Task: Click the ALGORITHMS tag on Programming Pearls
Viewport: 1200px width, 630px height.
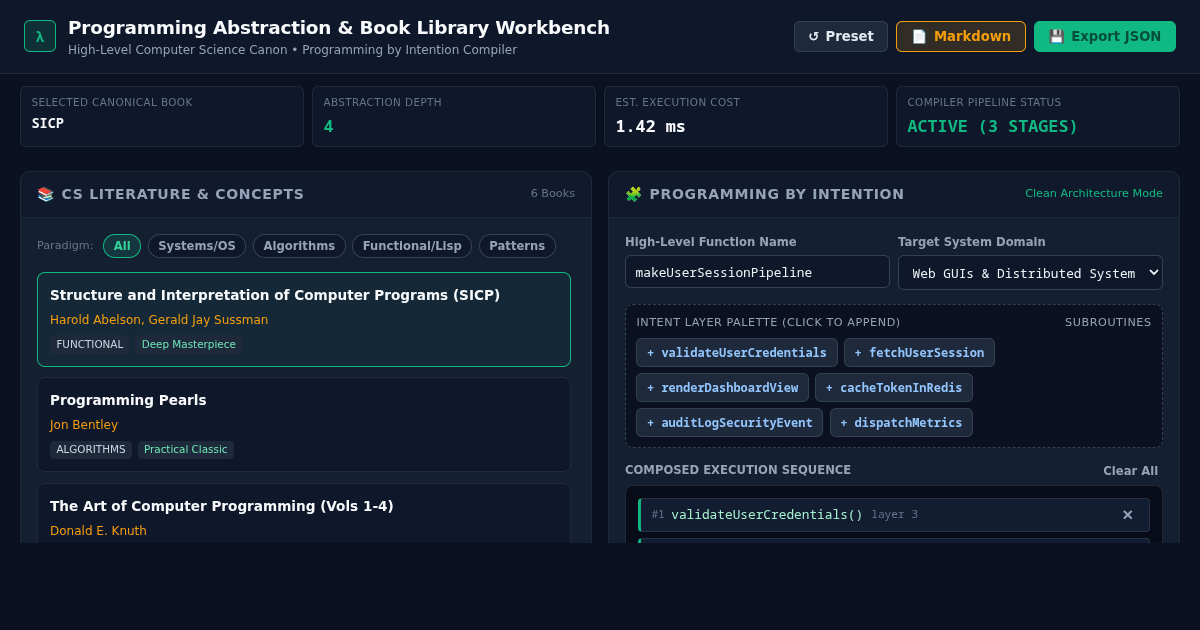Action: [x=91, y=450]
